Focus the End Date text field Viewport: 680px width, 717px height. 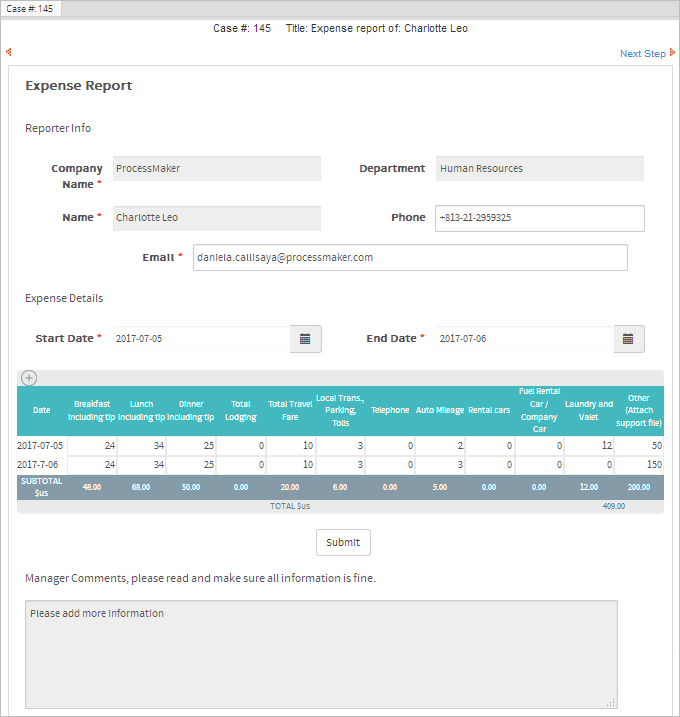pyautogui.click(x=524, y=339)
